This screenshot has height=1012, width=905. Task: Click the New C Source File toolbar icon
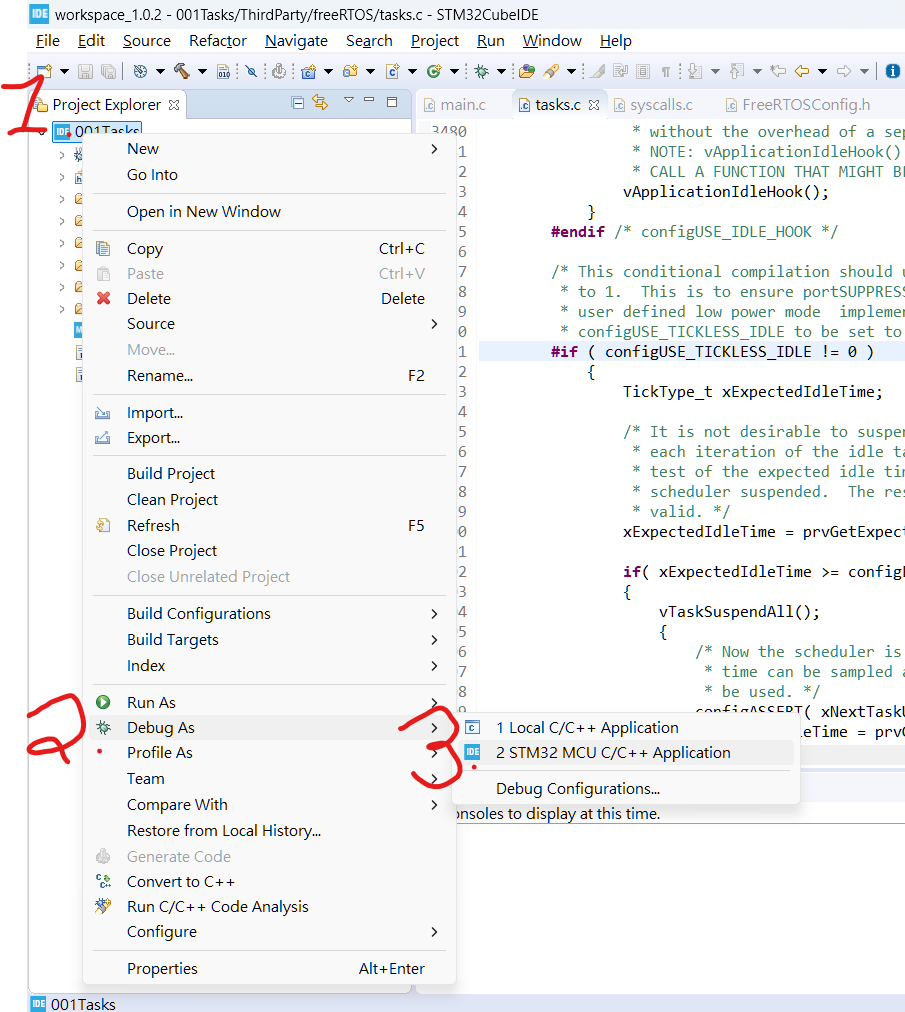click(392, 71)
